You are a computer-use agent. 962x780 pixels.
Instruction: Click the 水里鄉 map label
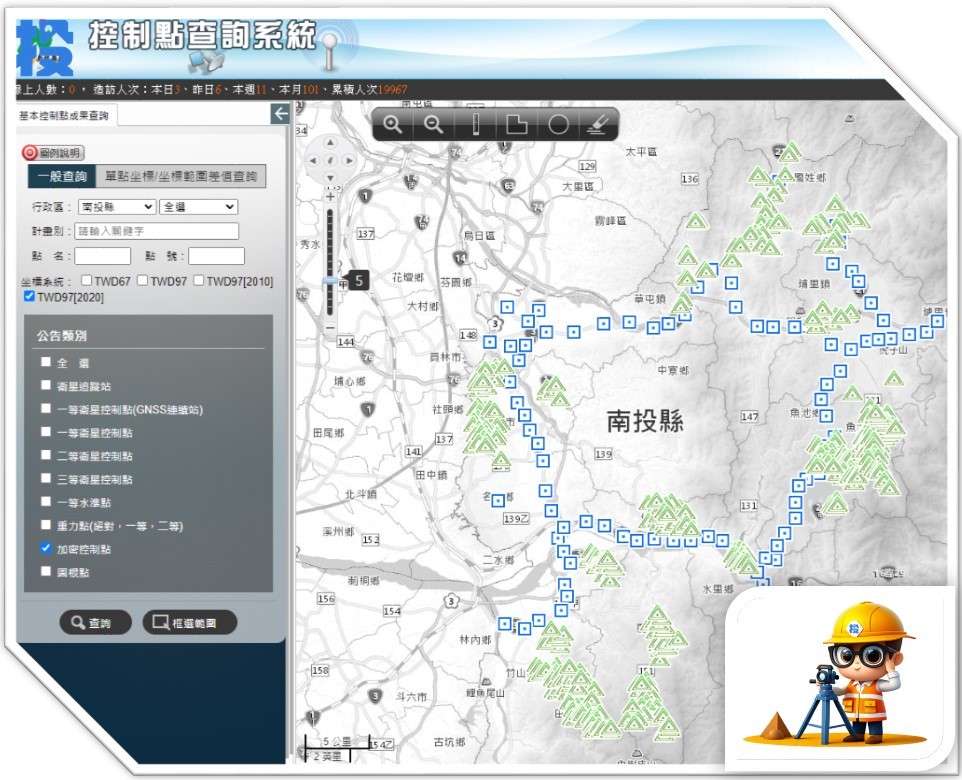[x=718, y=589]
